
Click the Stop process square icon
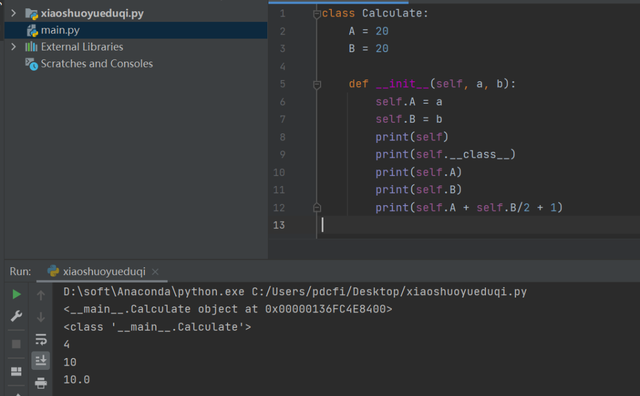tap(16, 344)
